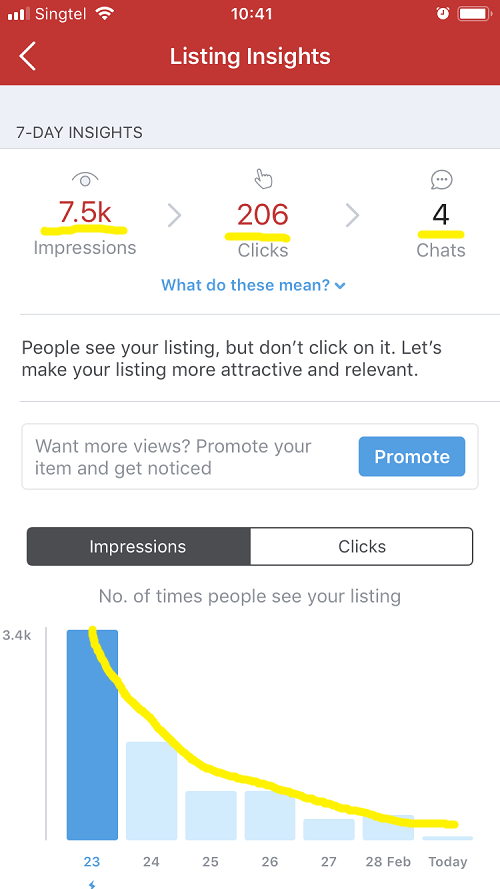This screenshot has width=500, height=889.
Task: Tap the 7.5k impressions count
Action: [x=85, y=213]
